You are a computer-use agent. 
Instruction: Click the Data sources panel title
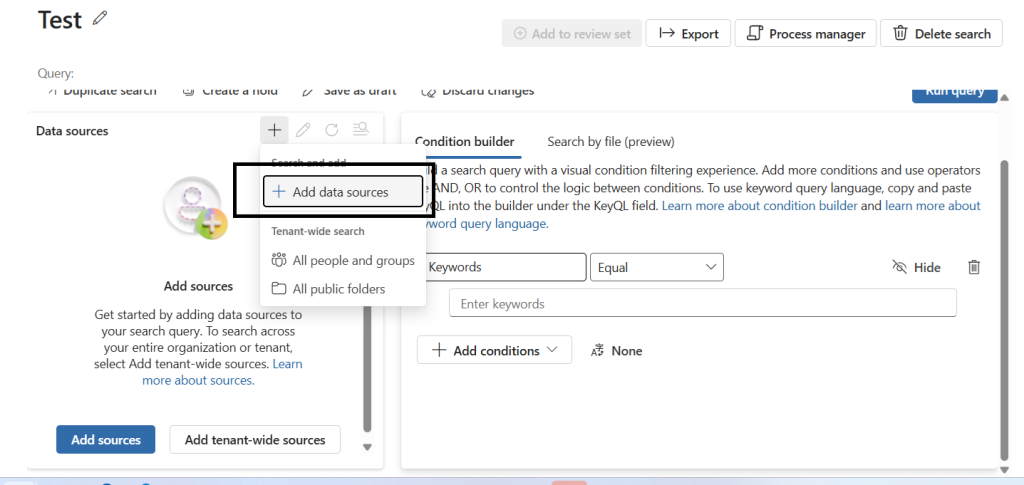72,131
